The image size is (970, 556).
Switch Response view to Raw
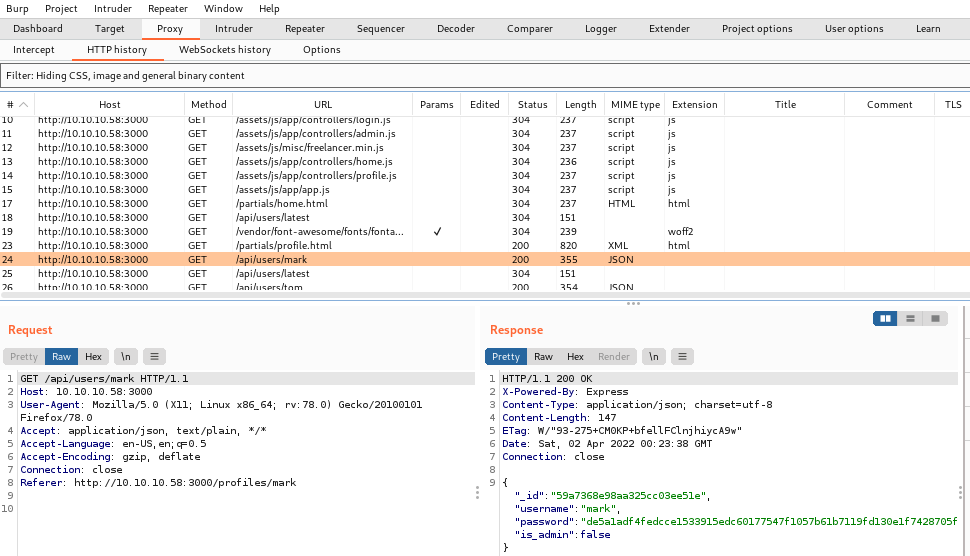pos(543,356)
